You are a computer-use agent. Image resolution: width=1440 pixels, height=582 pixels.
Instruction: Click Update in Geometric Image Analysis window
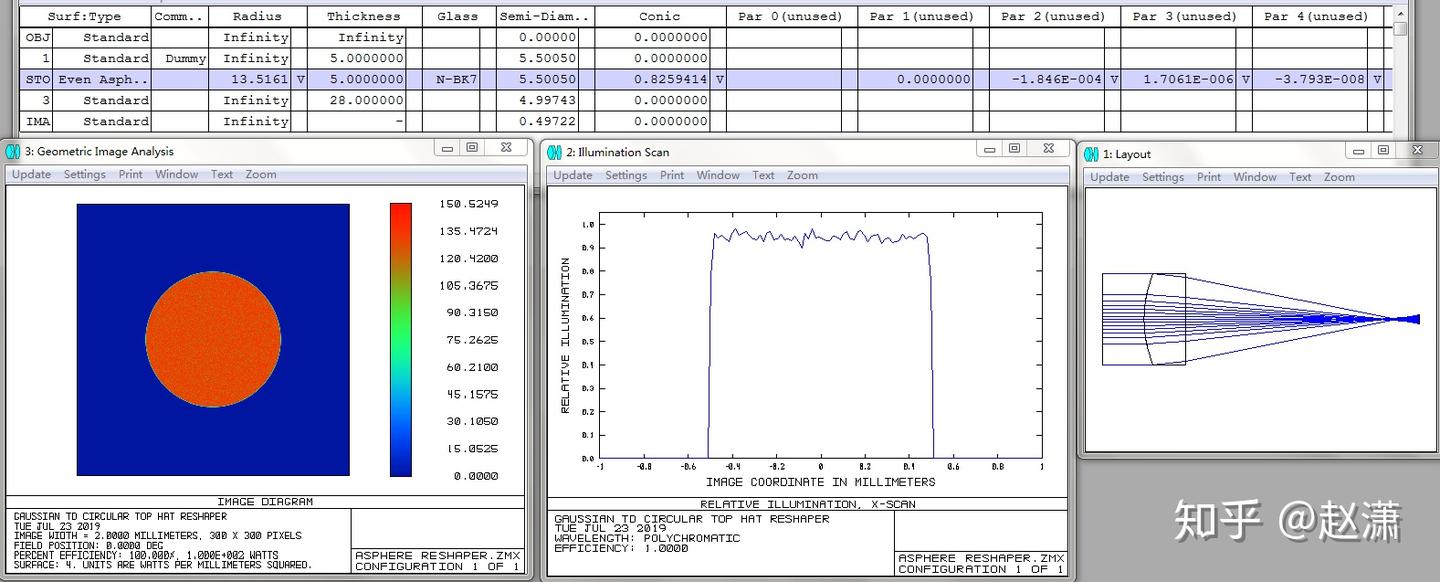pyautogui.click(x=31, y=174)
